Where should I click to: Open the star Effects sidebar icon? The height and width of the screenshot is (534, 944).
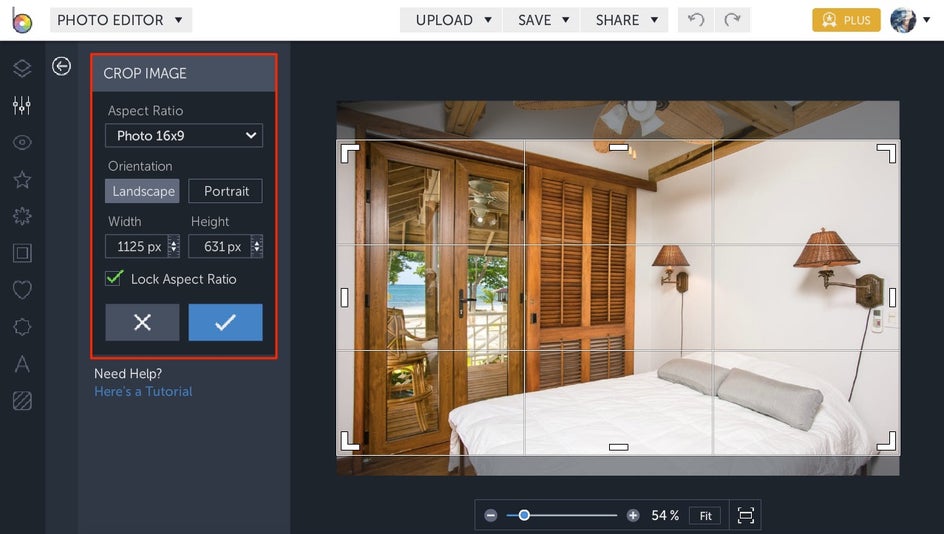(x=22, y=179)
